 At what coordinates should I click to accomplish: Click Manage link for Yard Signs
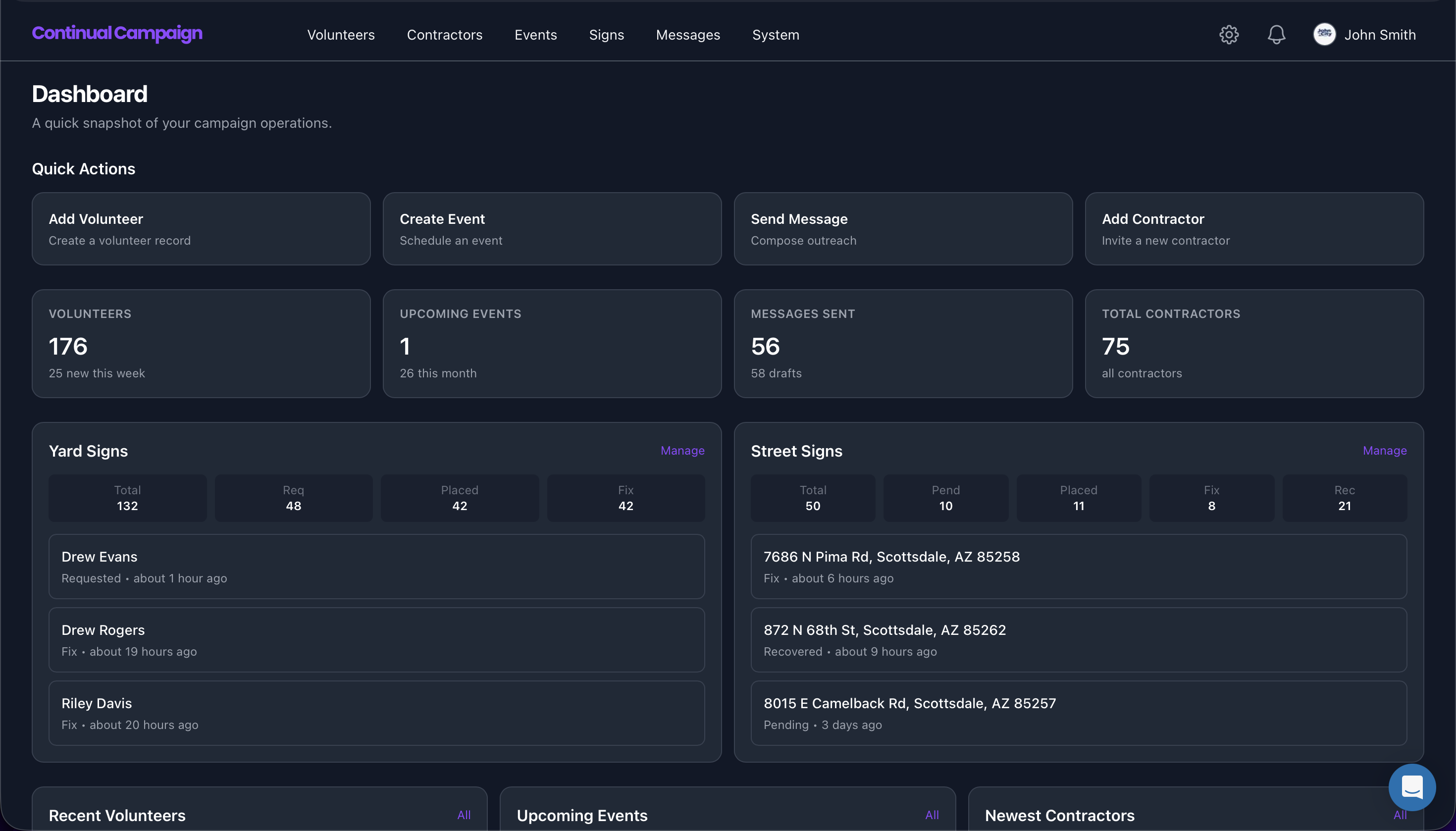[x=682, y=450]
